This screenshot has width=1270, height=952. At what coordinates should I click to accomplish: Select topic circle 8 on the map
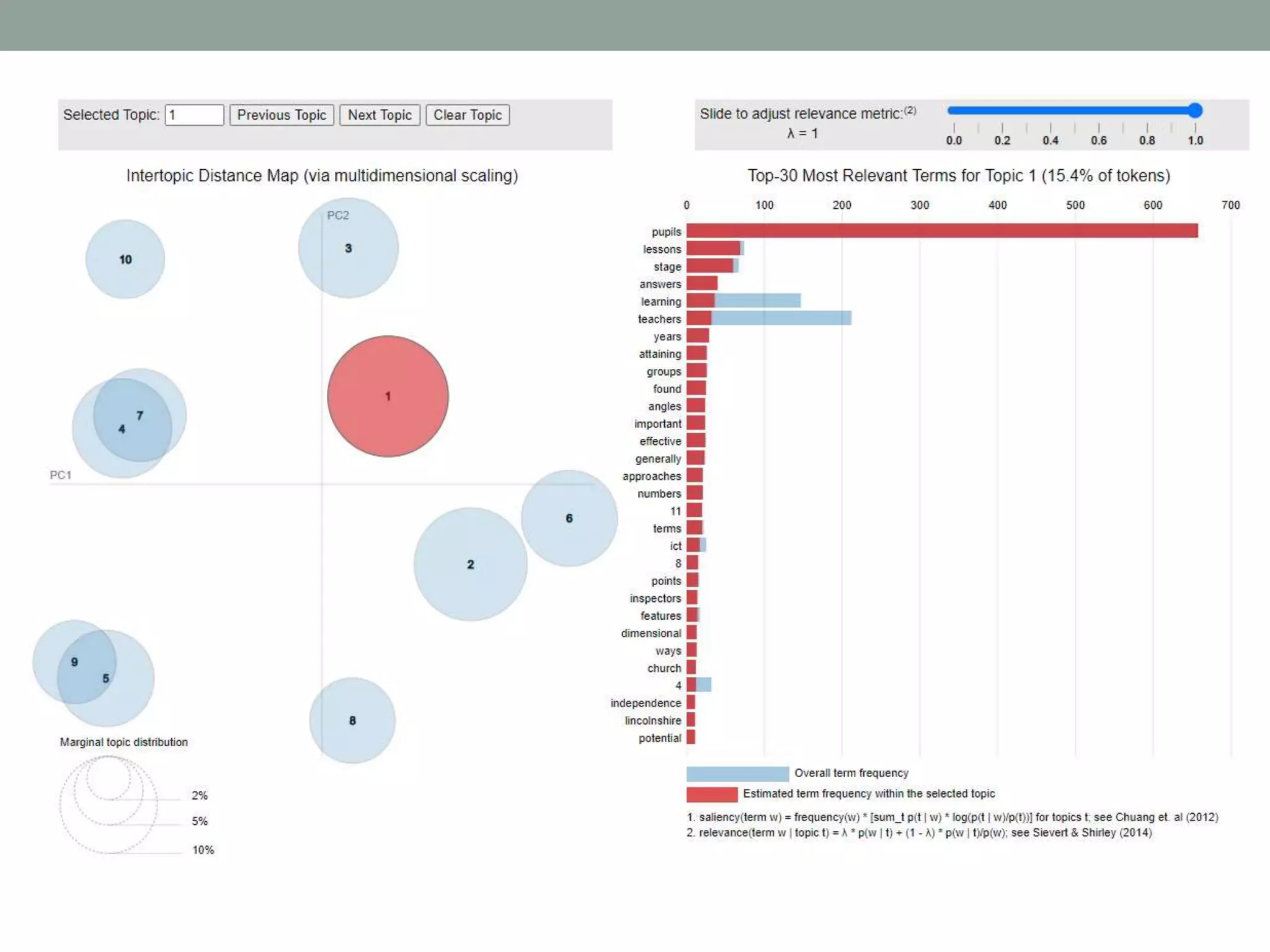point(352,720)
